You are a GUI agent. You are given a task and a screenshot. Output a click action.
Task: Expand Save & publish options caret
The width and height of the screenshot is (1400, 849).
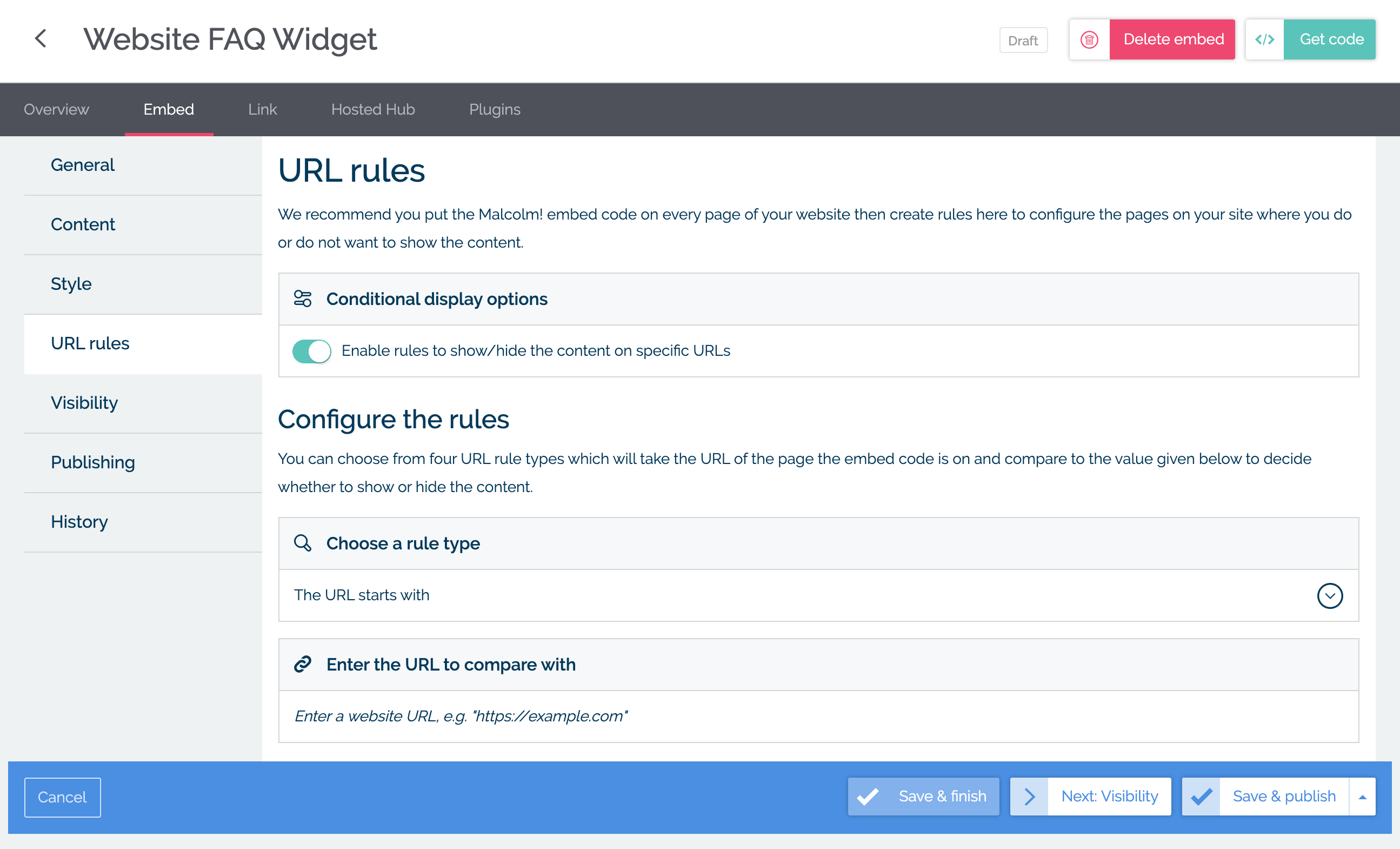1362,797
